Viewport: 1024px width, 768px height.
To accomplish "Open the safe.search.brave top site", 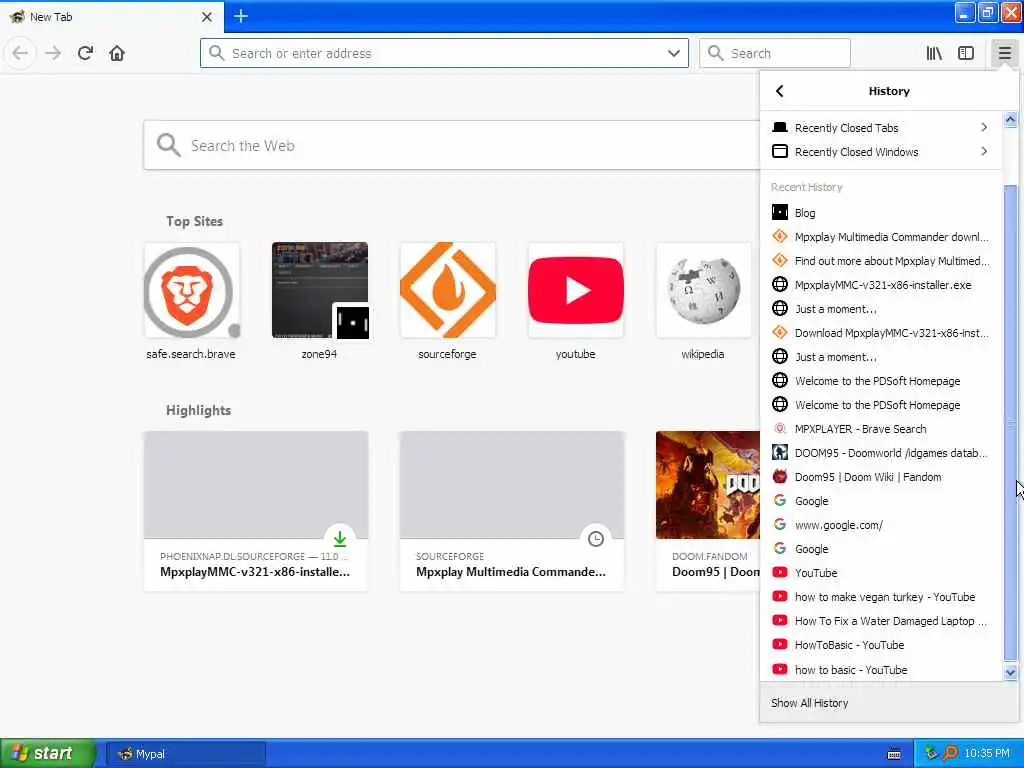I will (191, 301).
